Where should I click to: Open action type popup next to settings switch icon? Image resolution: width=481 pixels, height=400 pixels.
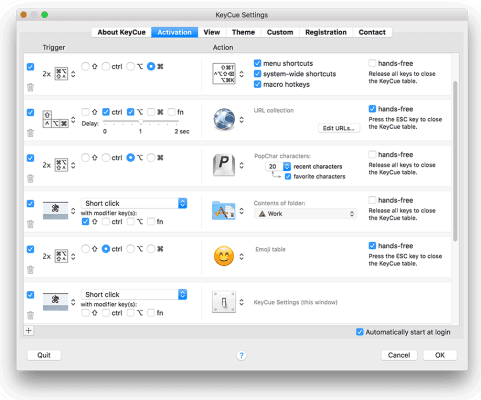(x=242, y=302)
